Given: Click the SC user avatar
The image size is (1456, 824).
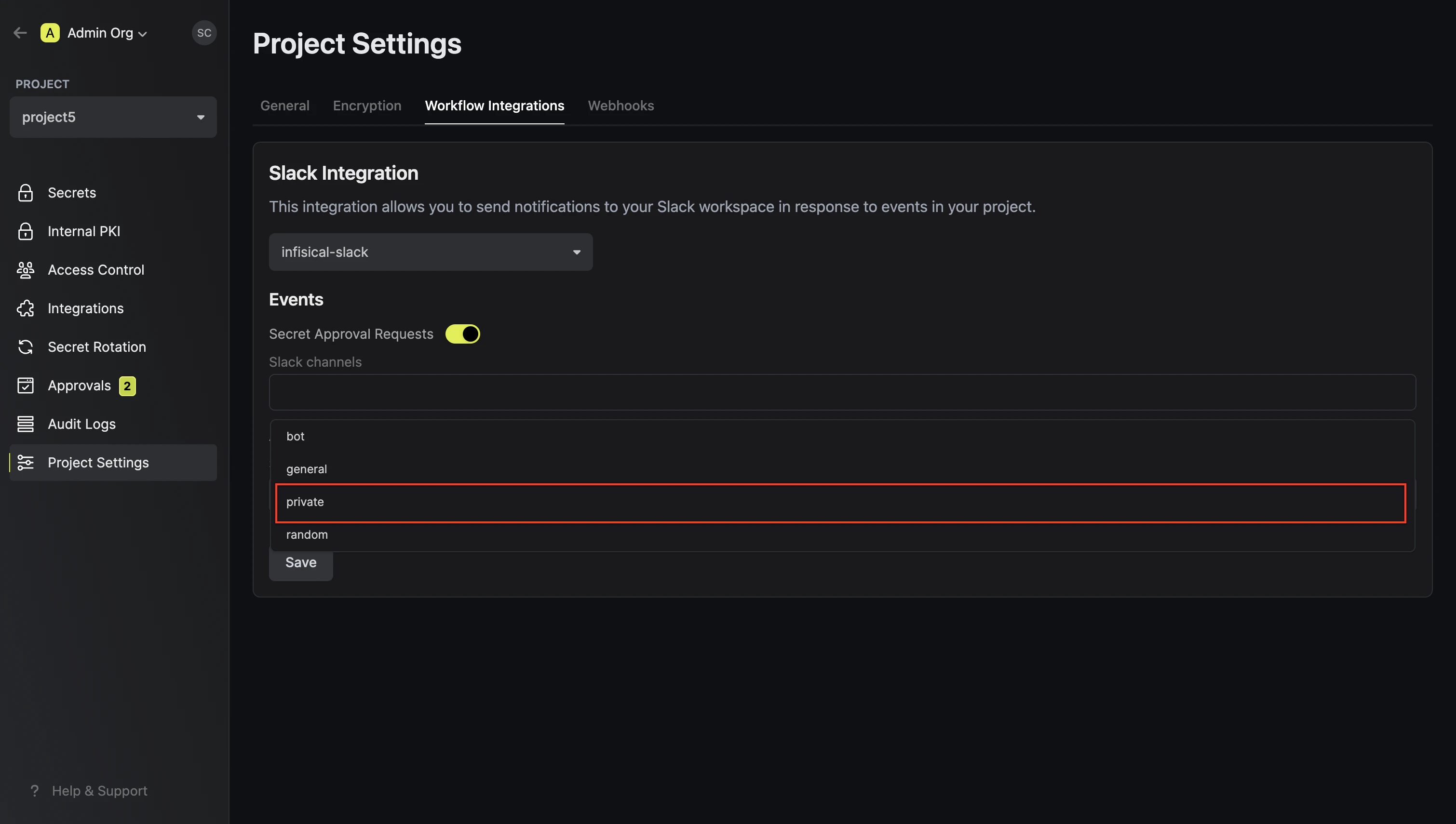Looking at the screenshot, I should [204, 33].
